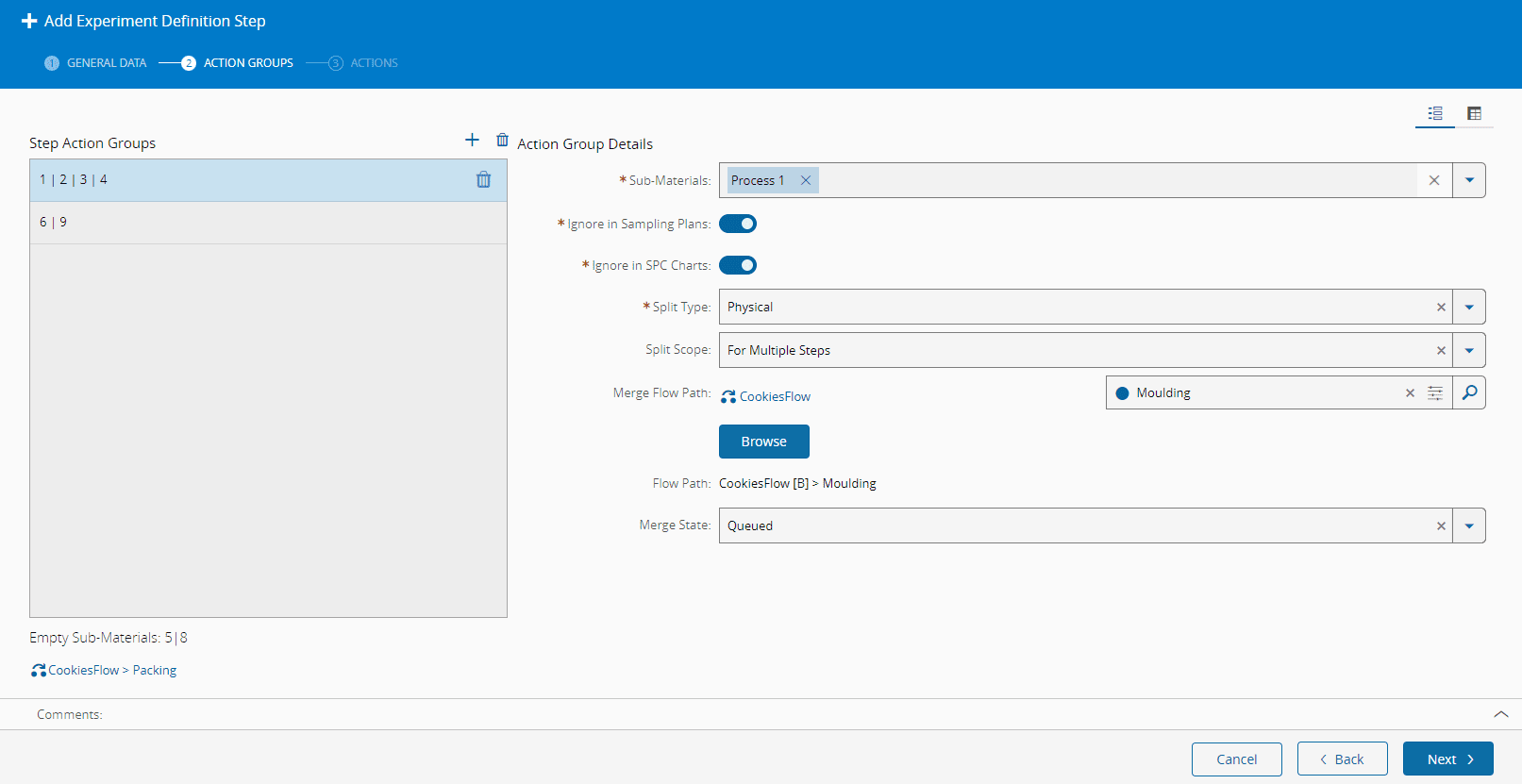1522x784 pixels.
Task: Toggle Ignore in Sampling Plans switch
Action: click(738, 224)
